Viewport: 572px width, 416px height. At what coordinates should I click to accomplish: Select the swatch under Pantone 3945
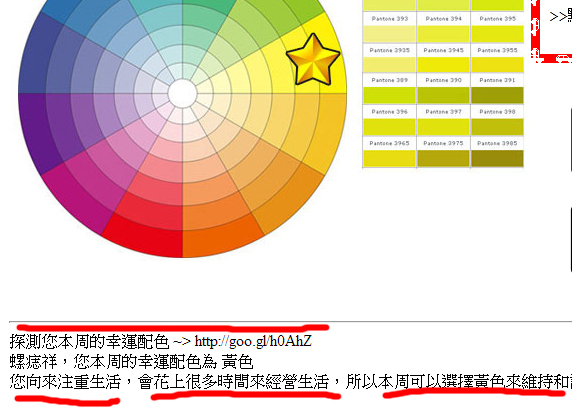[x=443, y=65]
